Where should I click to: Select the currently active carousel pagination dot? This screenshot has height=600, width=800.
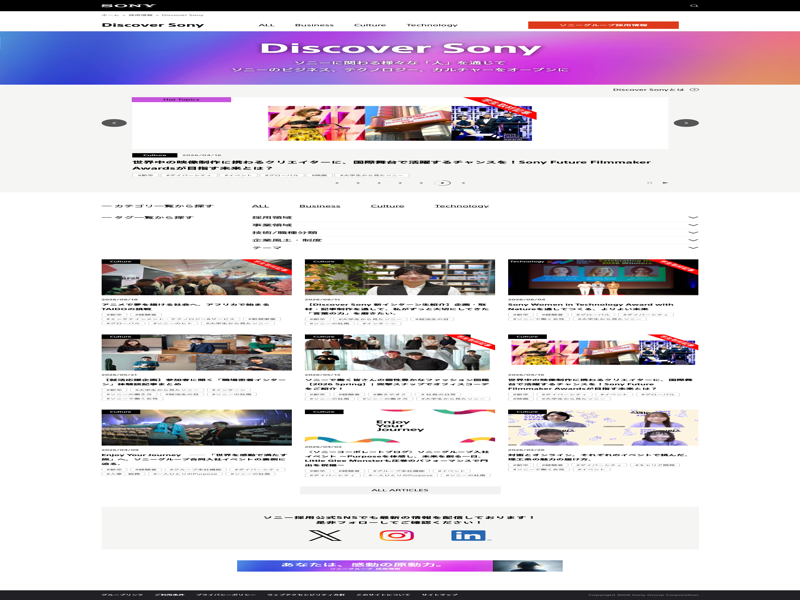[442, 183]
